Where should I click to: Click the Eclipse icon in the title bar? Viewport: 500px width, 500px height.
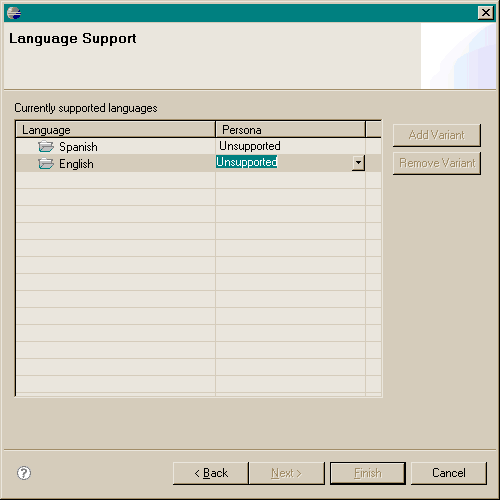[x=14, y=13]
